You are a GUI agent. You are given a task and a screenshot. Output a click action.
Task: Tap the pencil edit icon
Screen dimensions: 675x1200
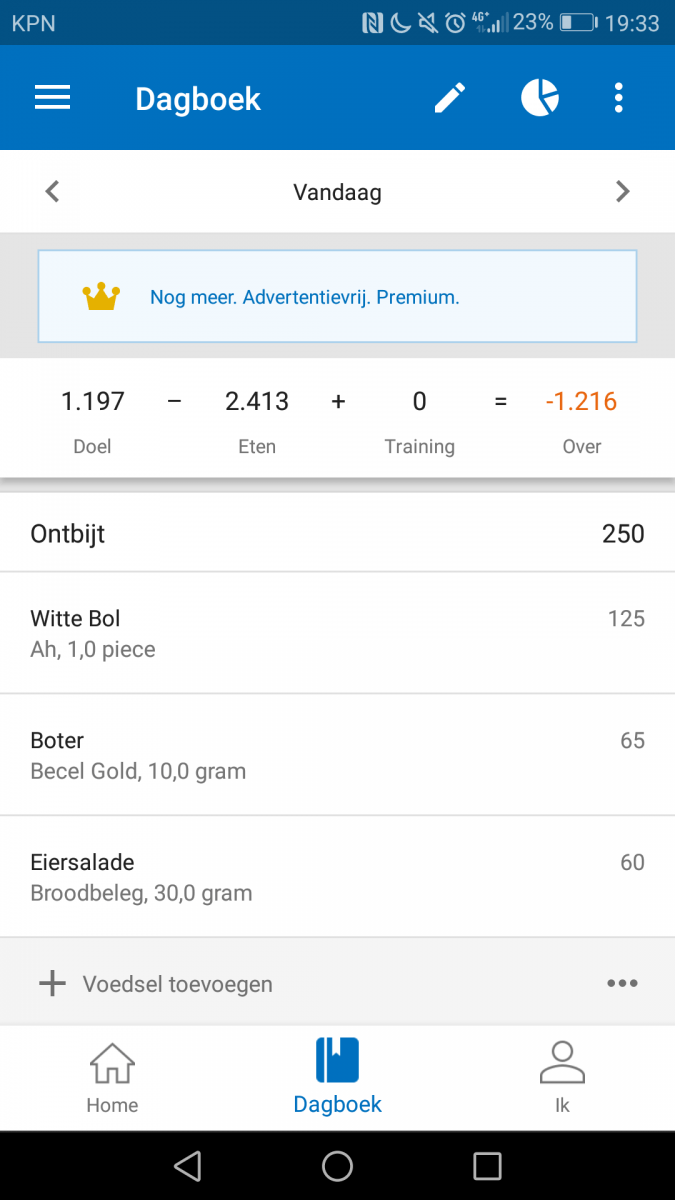(450, 98)
